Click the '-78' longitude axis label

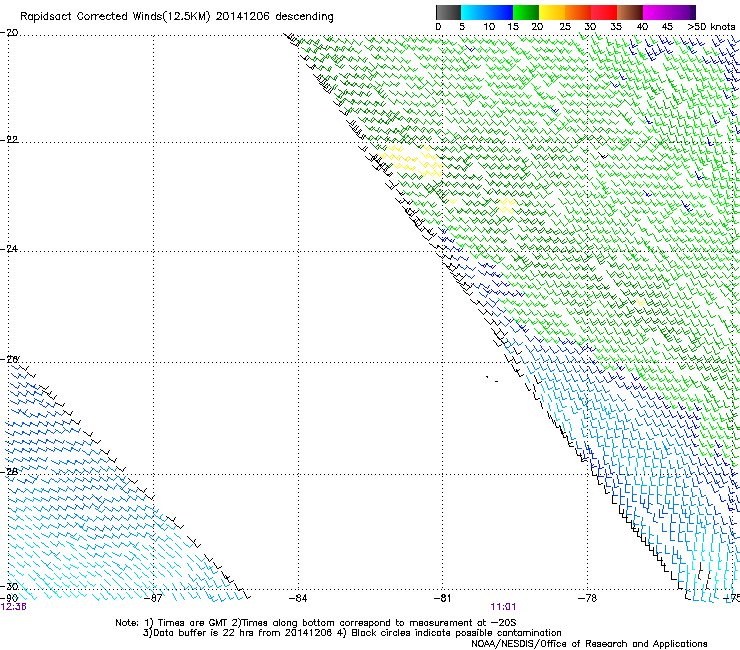pos(588,598)
